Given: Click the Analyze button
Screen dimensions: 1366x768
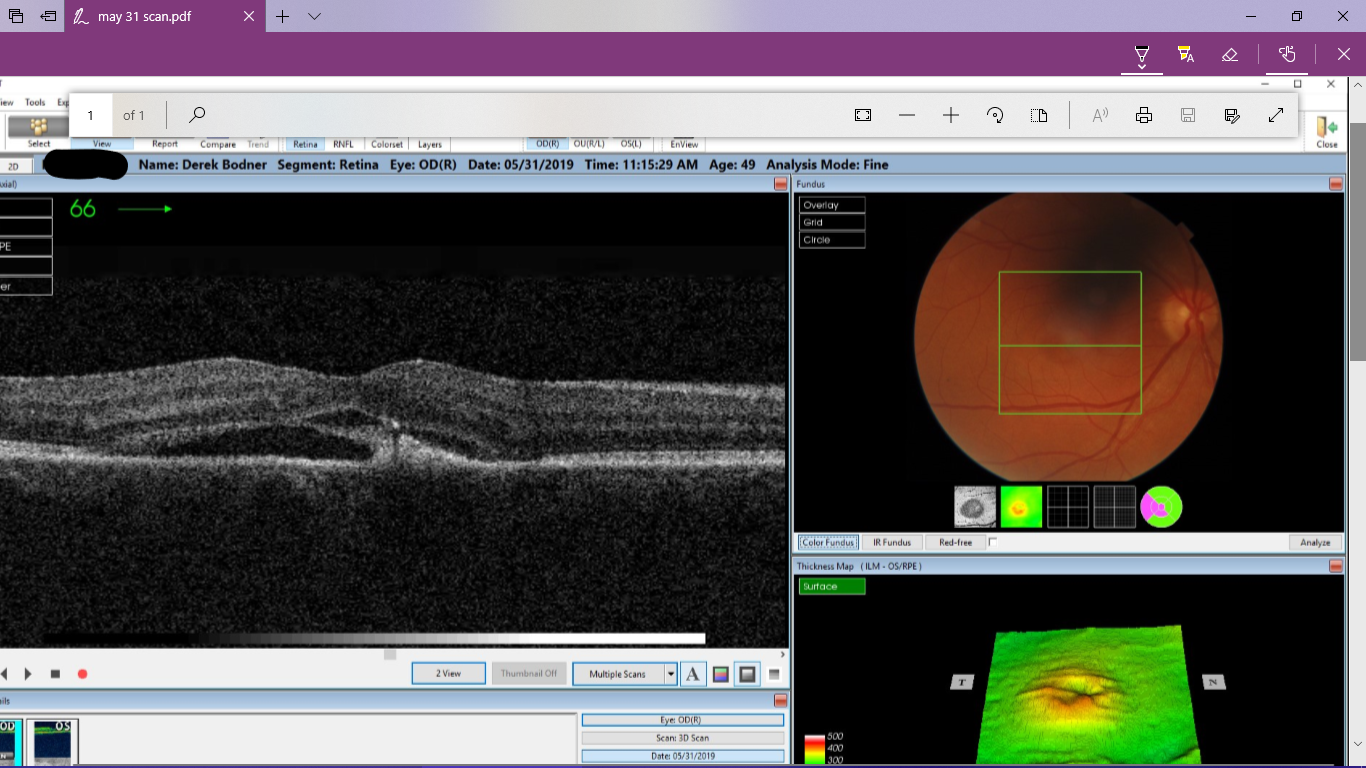Looking at the screenshot, I should pyautogui.click(x=1315, y=542).
